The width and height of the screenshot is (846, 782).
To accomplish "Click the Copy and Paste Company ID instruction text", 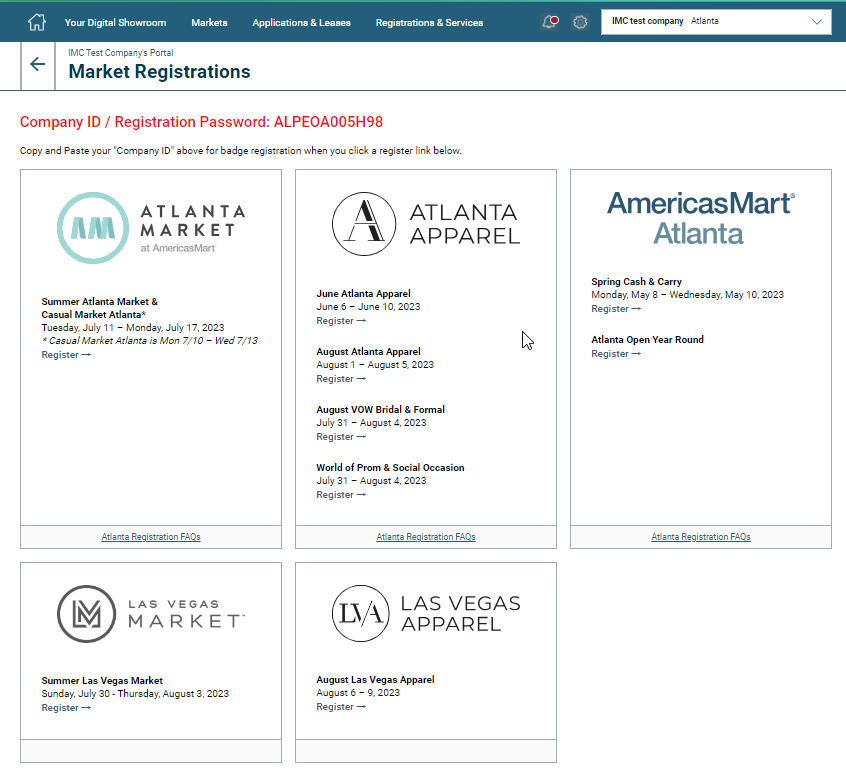I will click(241, 151).
